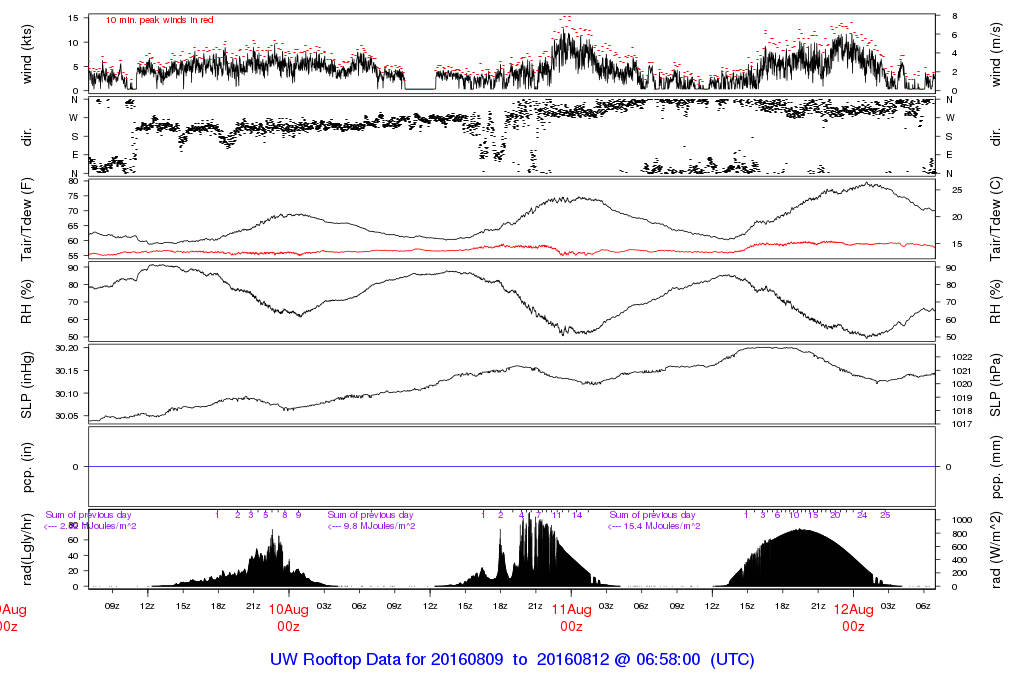
Task: Click the "10 min. peak winds in red" legend text
Action: (x=159, y=20)
